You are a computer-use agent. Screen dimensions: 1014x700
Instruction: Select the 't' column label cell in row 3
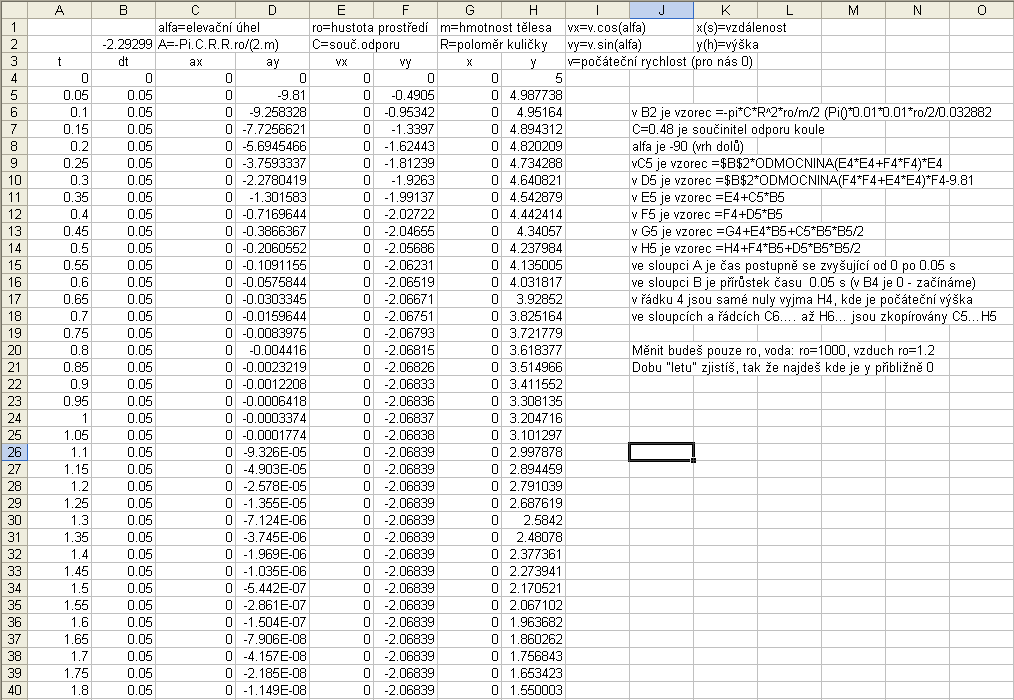tap(59, 61)
